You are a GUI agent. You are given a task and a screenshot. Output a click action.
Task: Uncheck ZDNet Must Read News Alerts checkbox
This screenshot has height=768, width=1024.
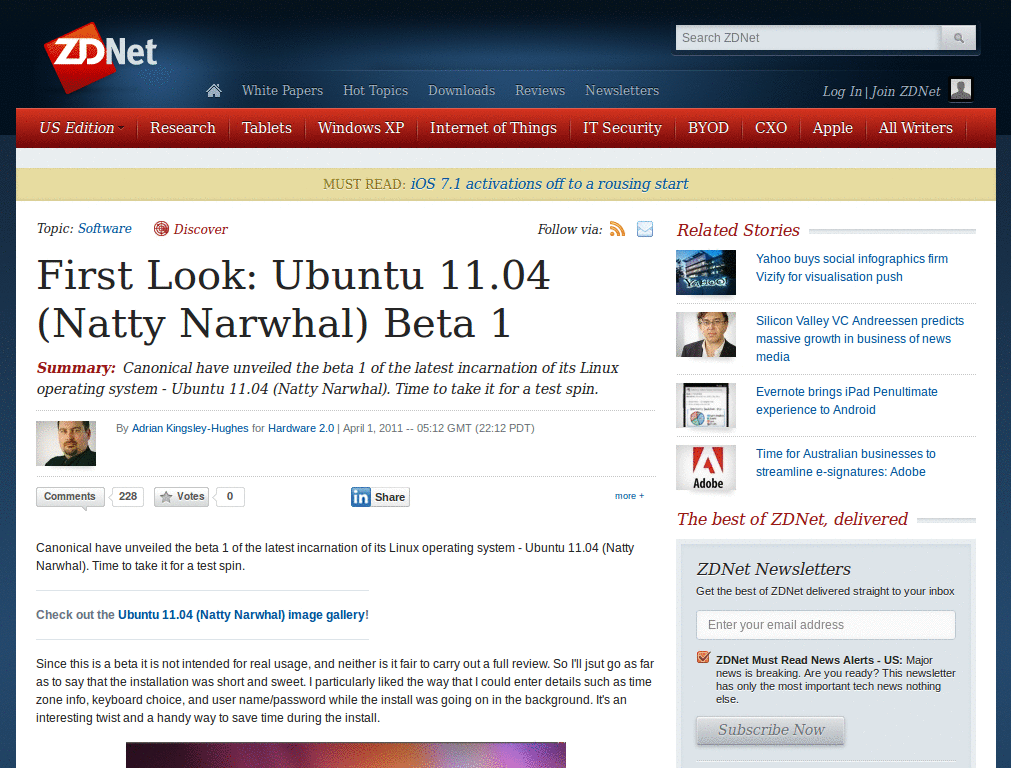[x=703, y=657]
